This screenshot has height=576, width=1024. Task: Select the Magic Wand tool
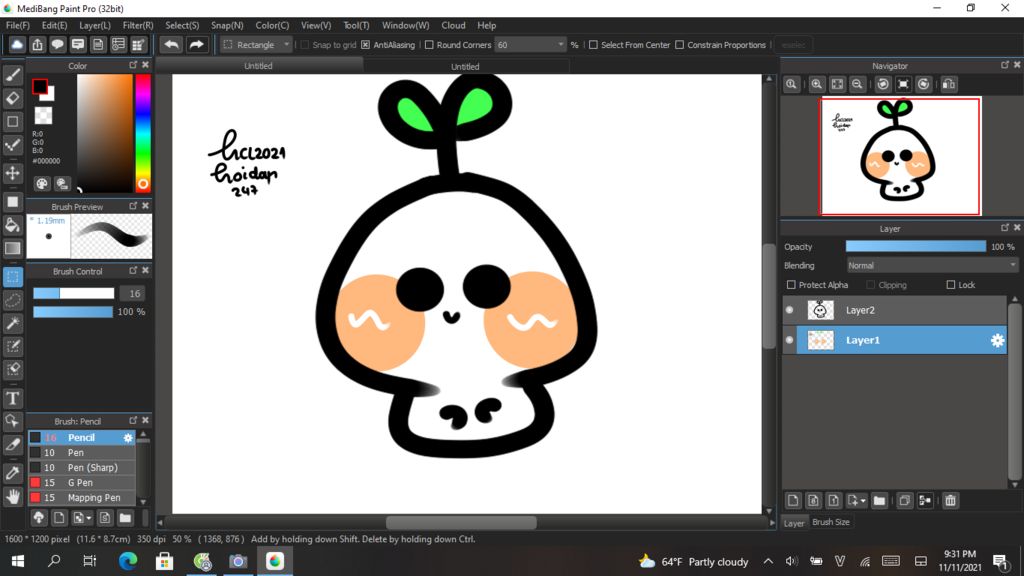pyautogui.click(x=12, y=324)
